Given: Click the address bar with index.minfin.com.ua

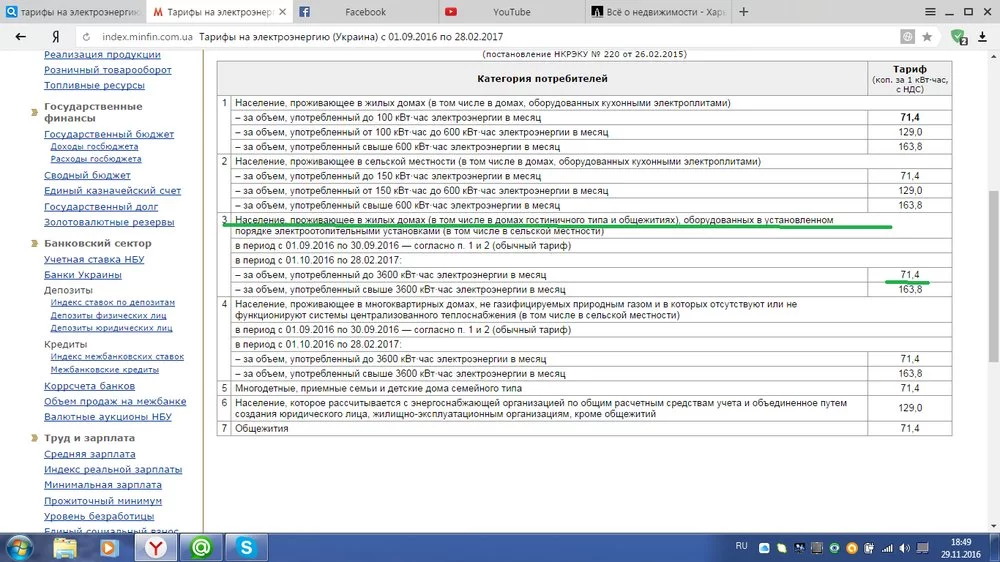Looking at the screenshot, I should (x=485, y=37).
